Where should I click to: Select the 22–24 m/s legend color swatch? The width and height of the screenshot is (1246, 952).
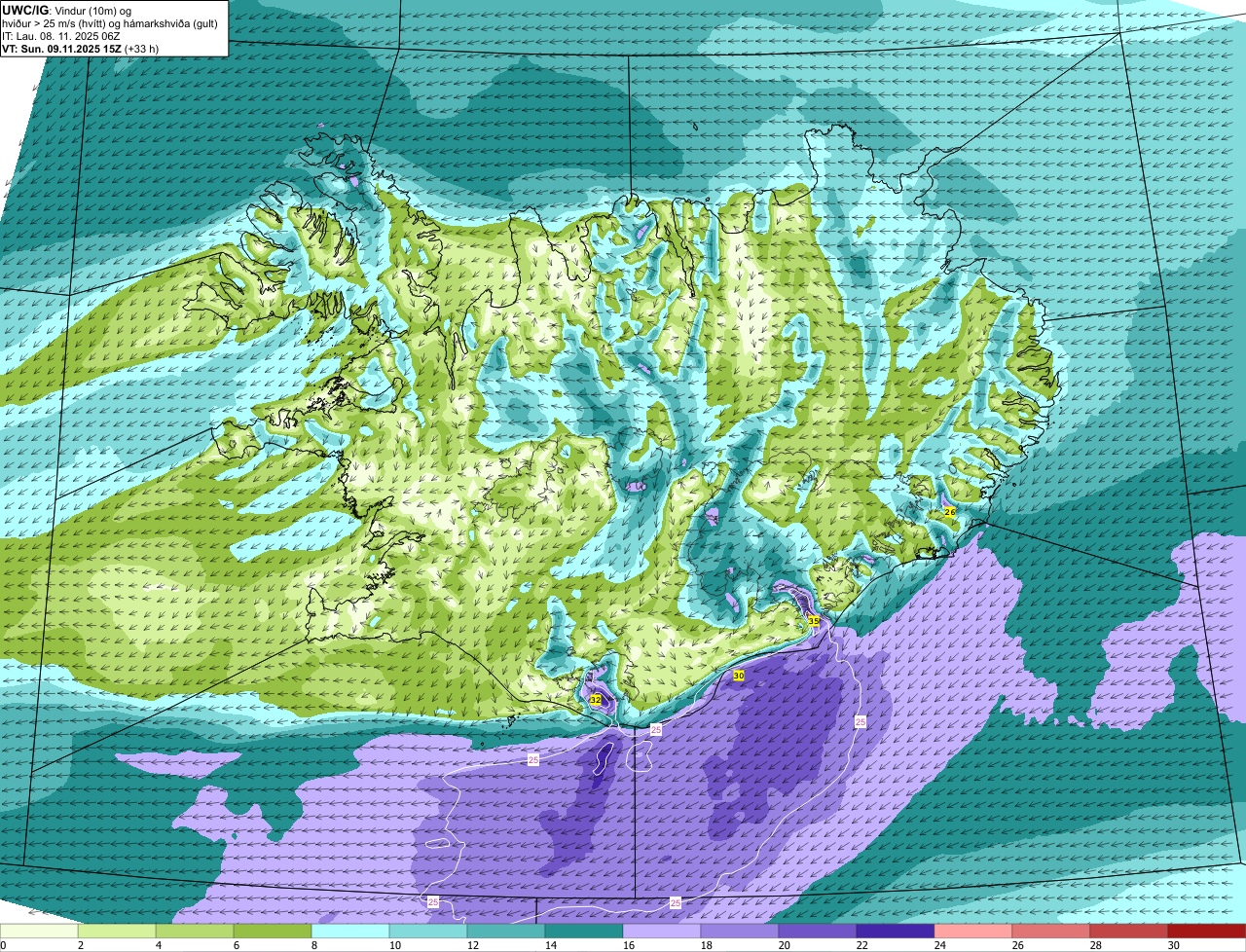[x=896, y=932]
